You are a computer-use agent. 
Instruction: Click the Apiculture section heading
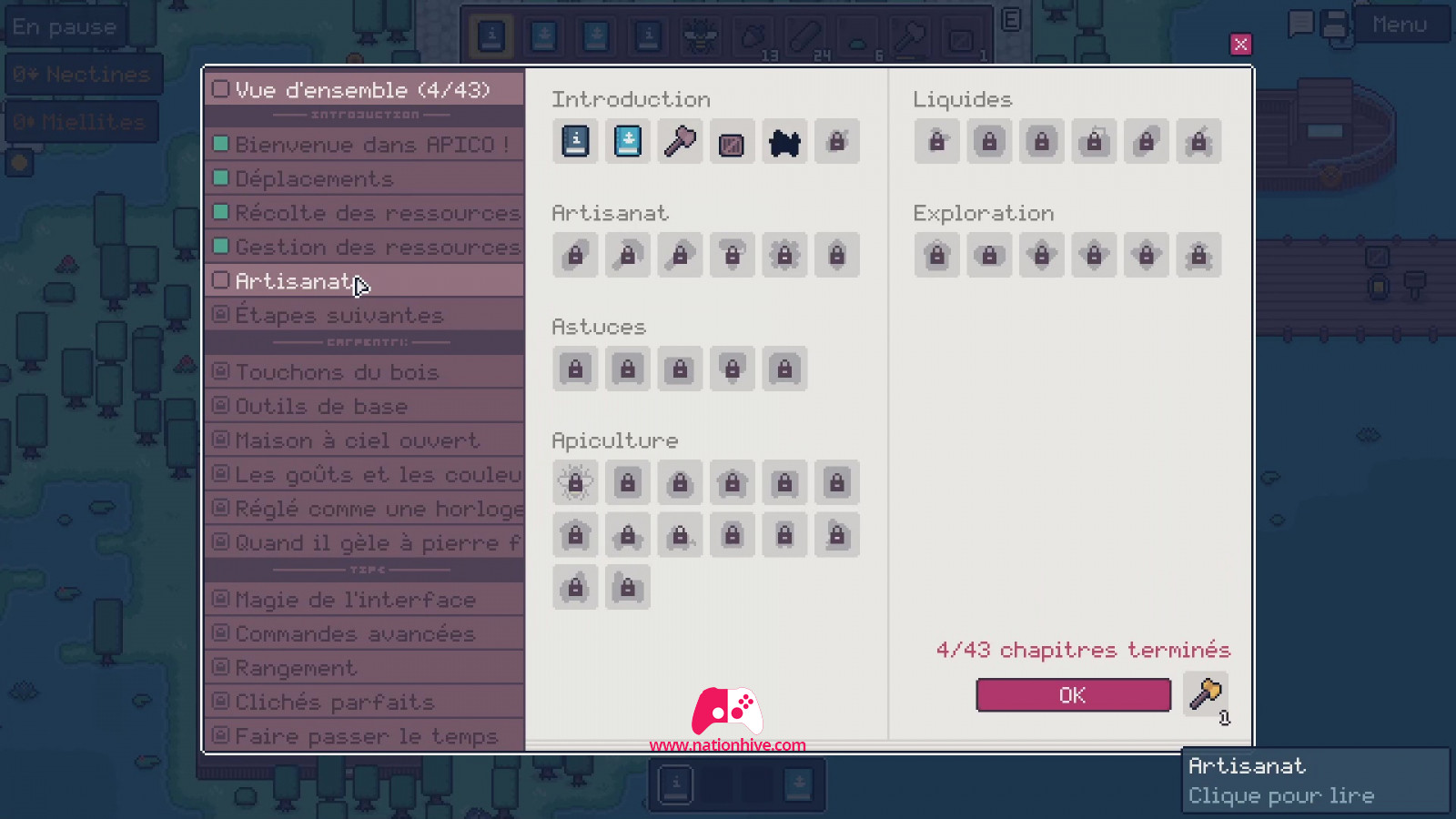(x=615, y=441)
